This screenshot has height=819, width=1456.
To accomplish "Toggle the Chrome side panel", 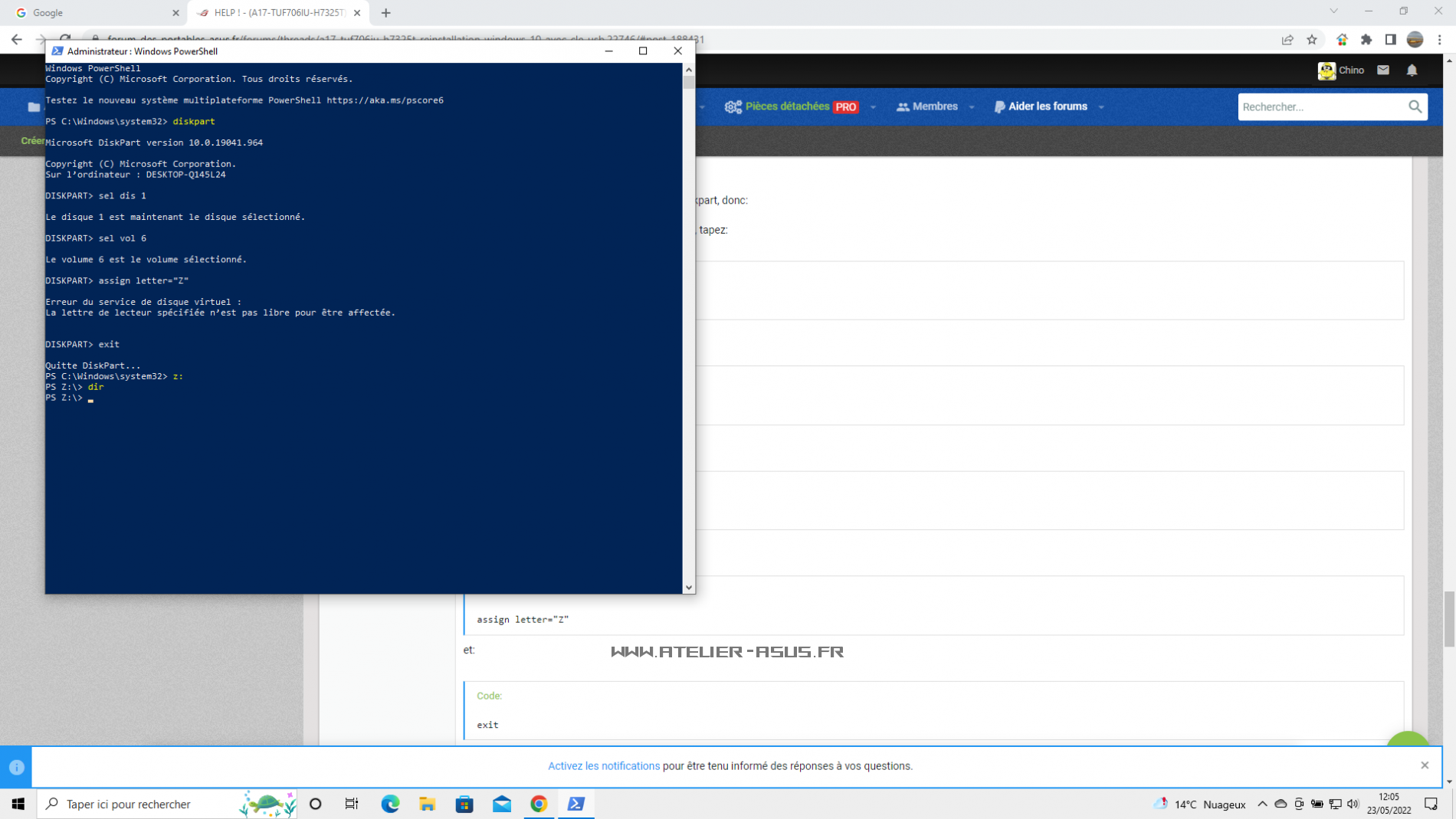I will 1391,40.
